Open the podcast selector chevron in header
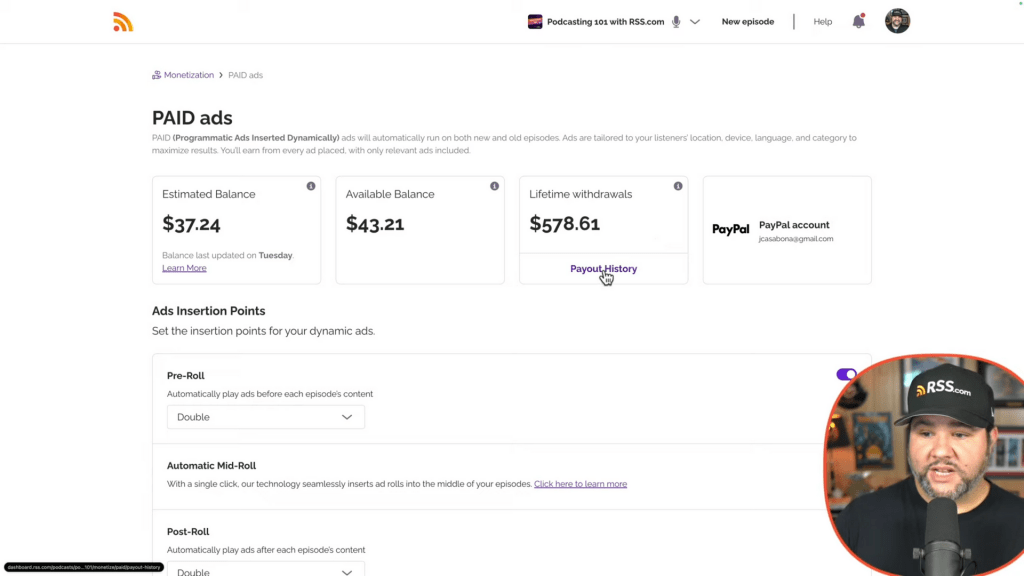This screenshot has width=1024, height=576. pyautogui.click(x=695, y=22)
